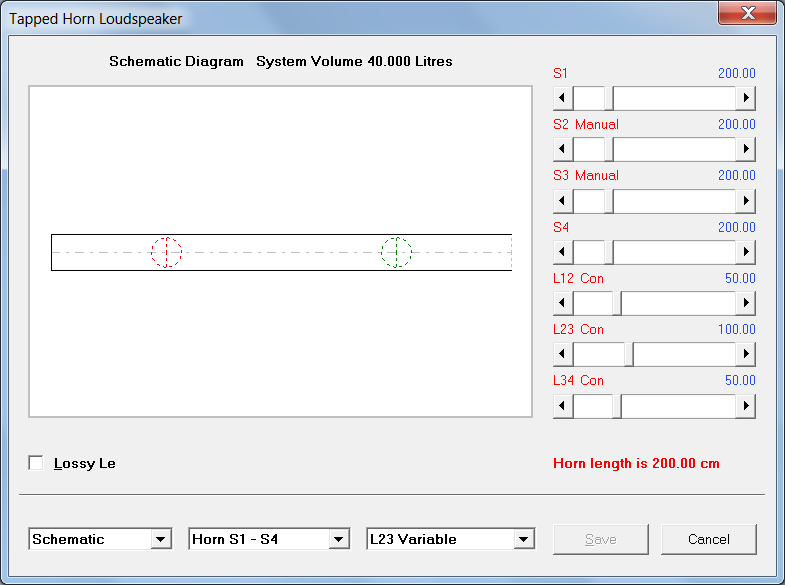Click the S1 value 200.00
Image resolution: width=785 pixels, height=585 pixels.
coord(736,73)
